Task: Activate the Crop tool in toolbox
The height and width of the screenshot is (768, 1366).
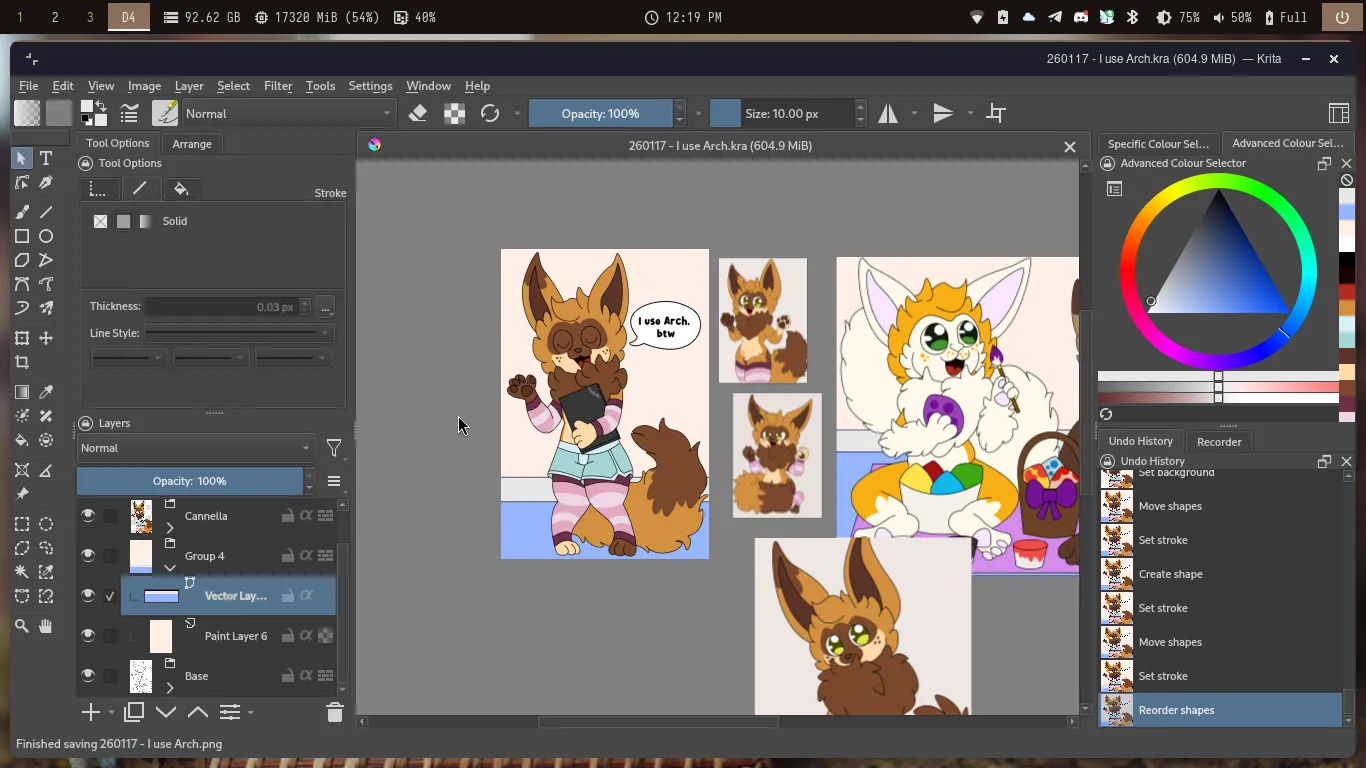Action: coord(22,363)
